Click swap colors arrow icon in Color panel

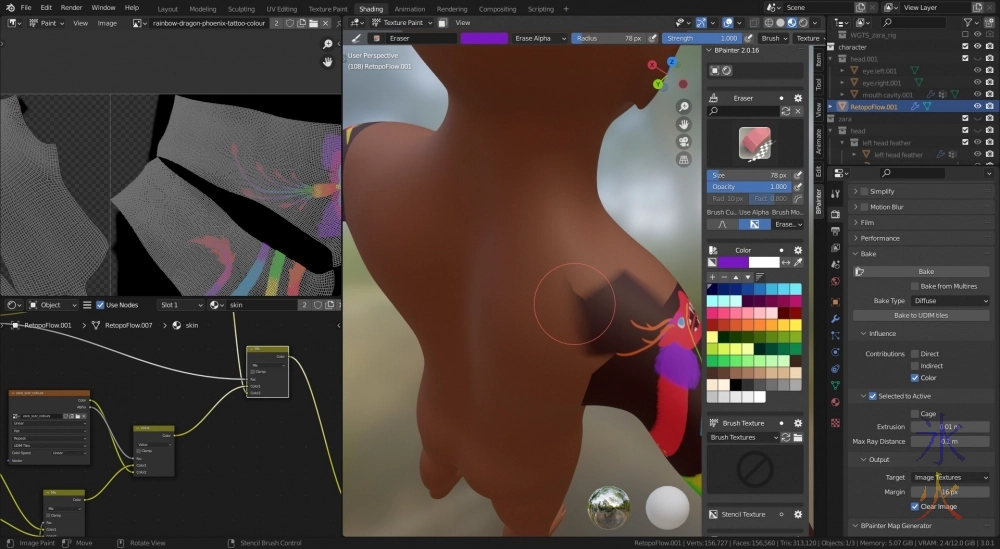tap(786, 262)
